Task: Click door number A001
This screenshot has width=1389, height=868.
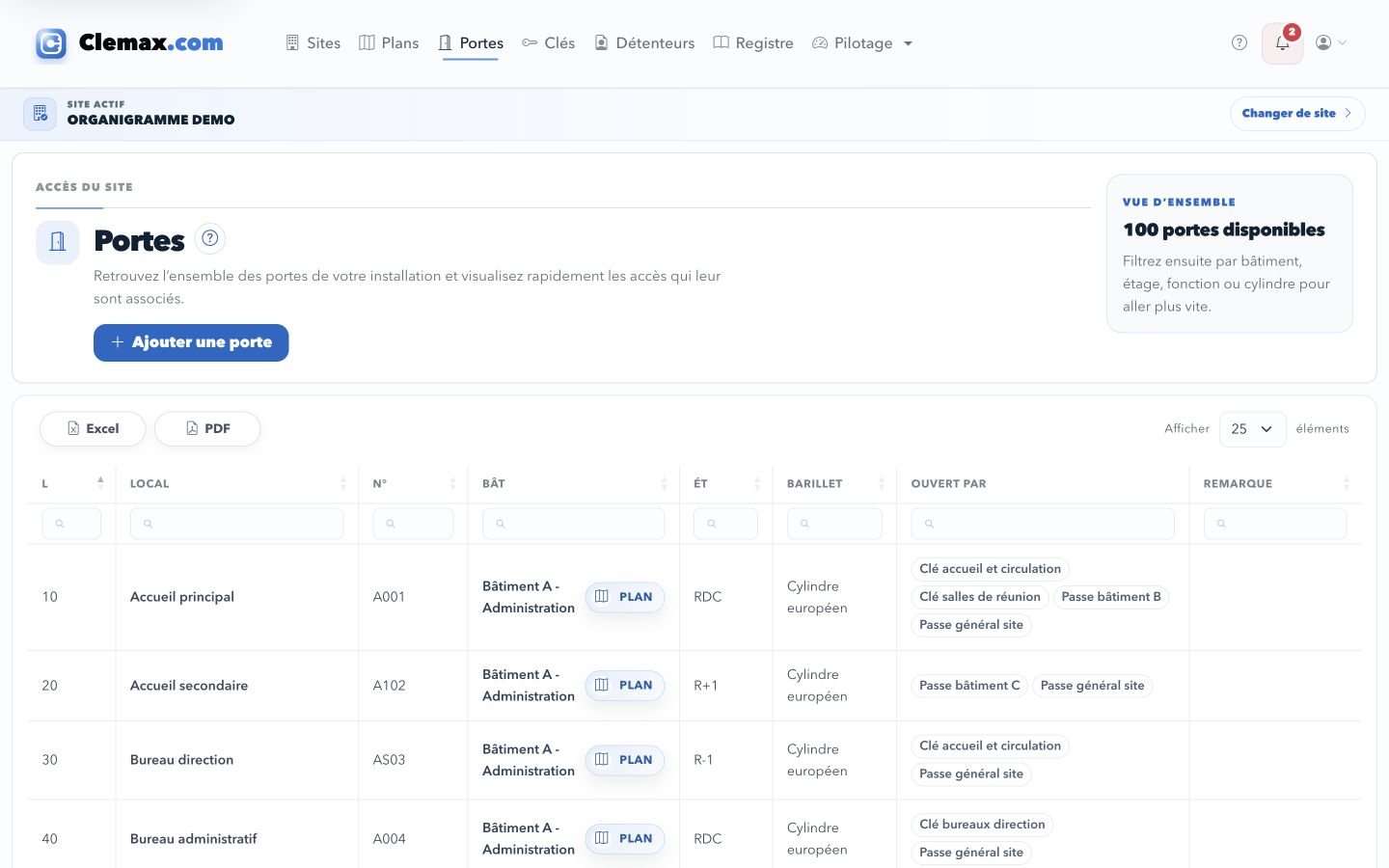Action: 390,597
